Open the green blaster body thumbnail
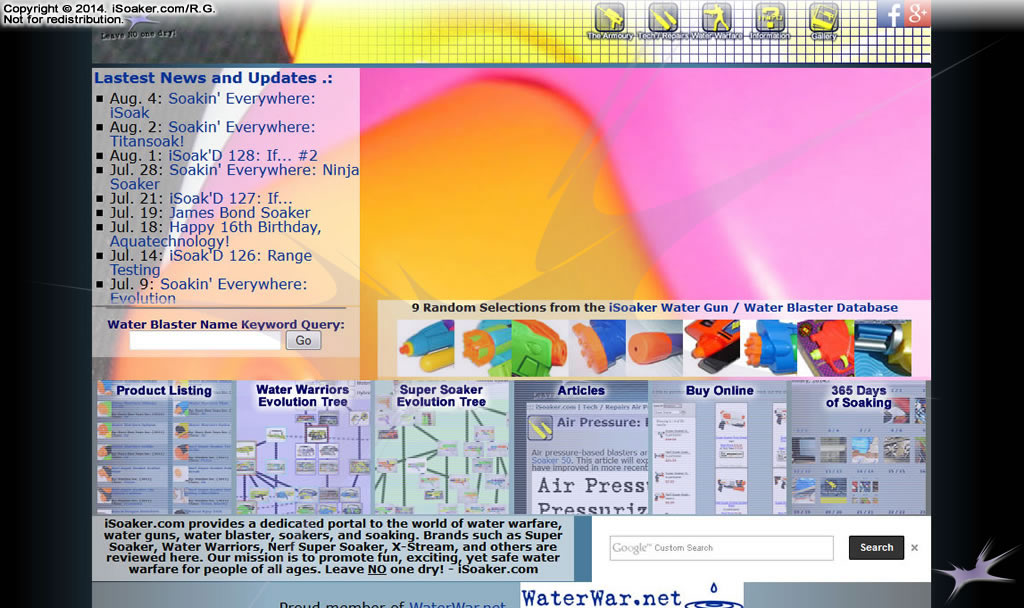The image size is (1024, 608). coord(540,347)
